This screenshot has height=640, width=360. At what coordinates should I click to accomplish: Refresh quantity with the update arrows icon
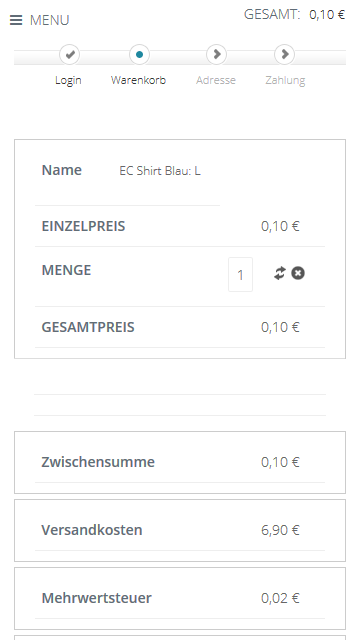(x=280, y=273)
